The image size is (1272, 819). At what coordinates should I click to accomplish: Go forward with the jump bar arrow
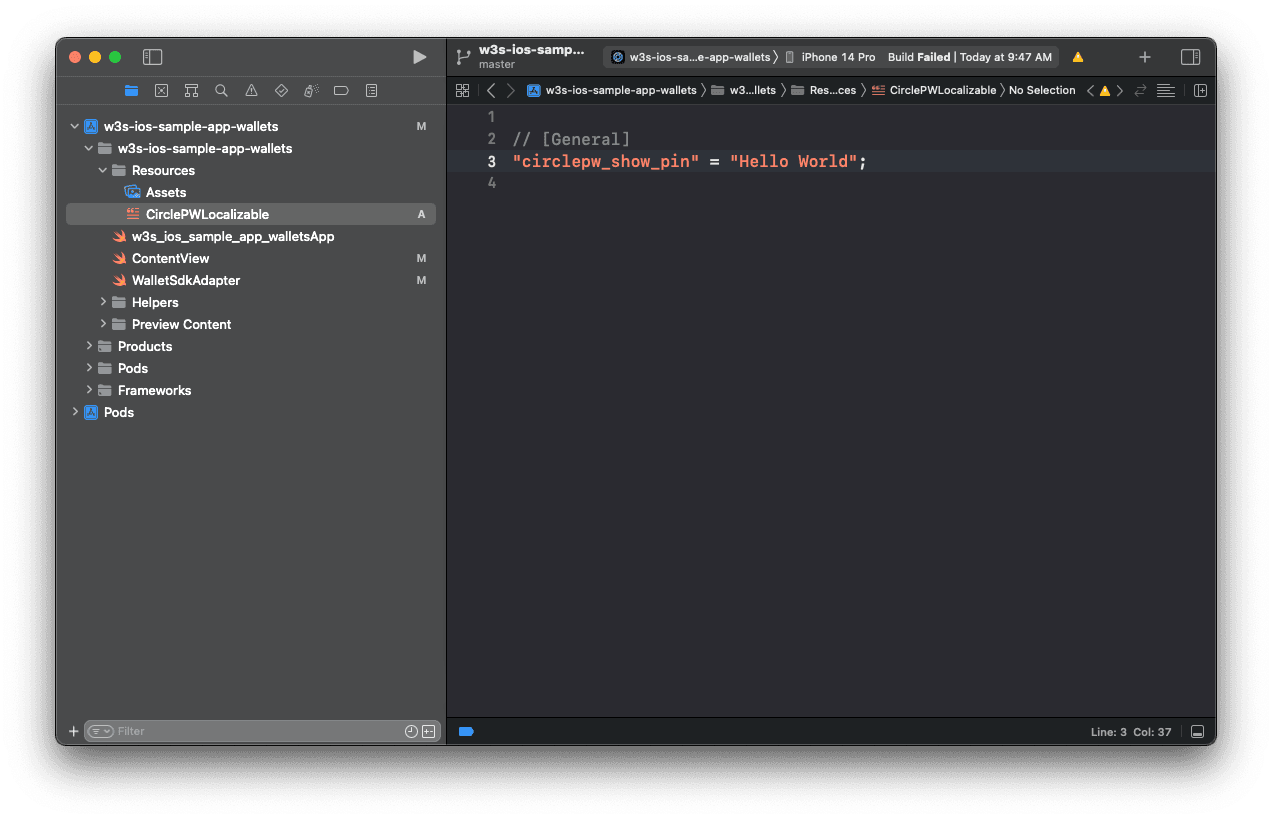pyautogui.click(x=511, y=90)
